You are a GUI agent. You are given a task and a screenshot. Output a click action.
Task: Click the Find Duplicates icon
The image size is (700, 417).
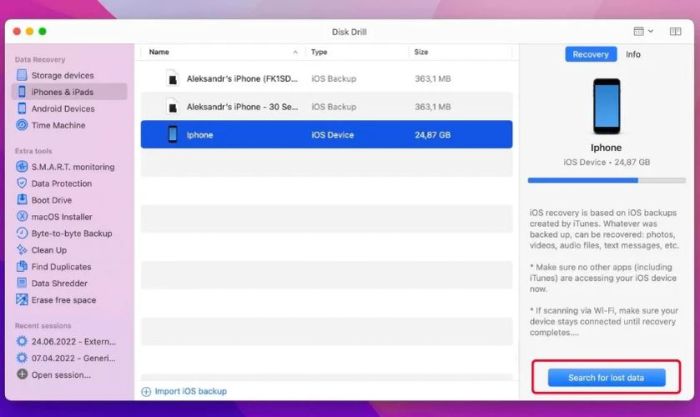coord(22,267)
